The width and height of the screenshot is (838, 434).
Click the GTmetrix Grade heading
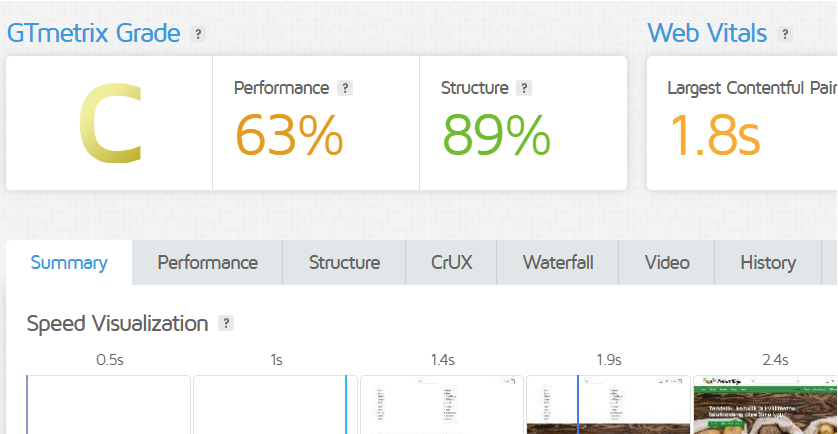click(x=94, y=33)
